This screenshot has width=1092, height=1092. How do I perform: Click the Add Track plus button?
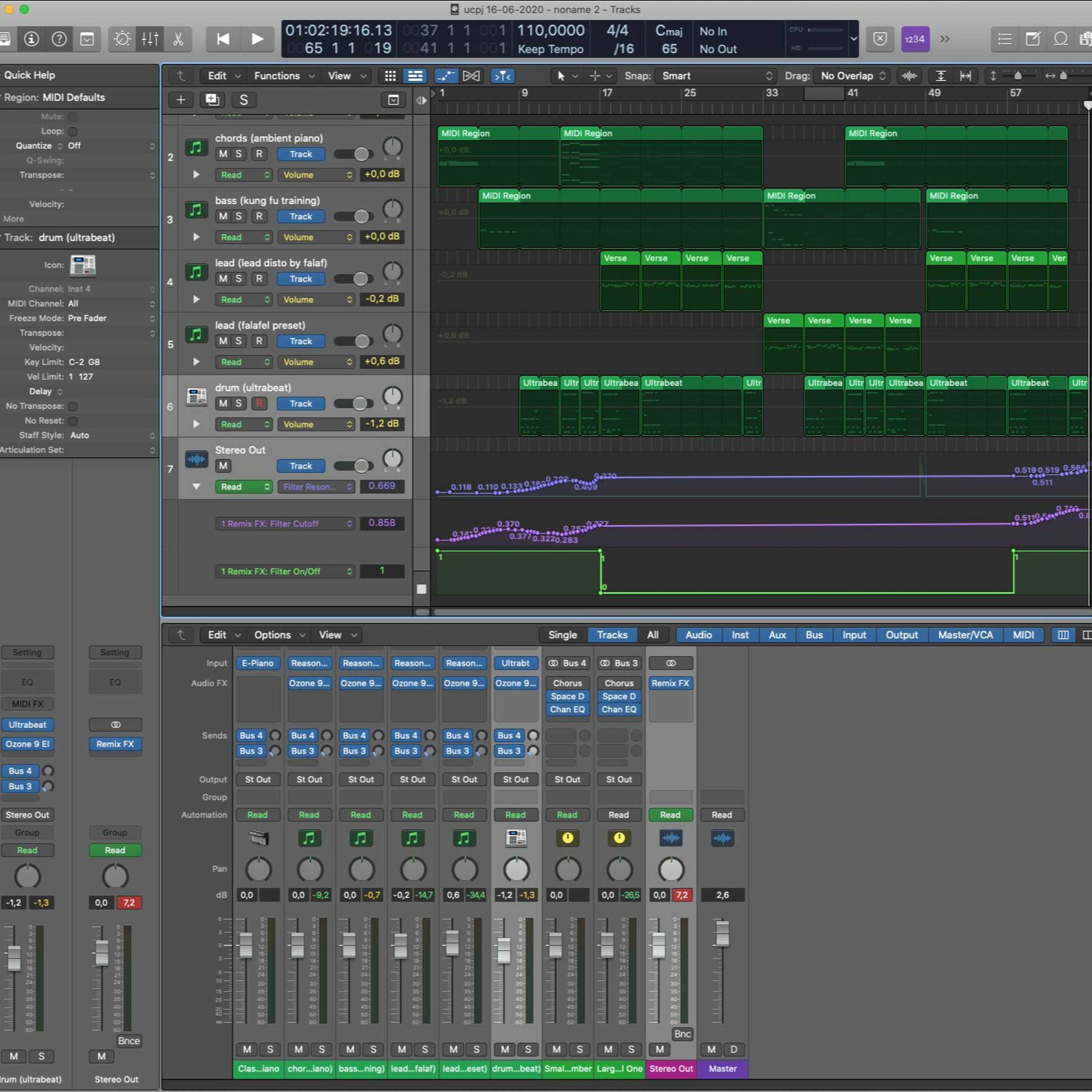click(x=181, y=100)
